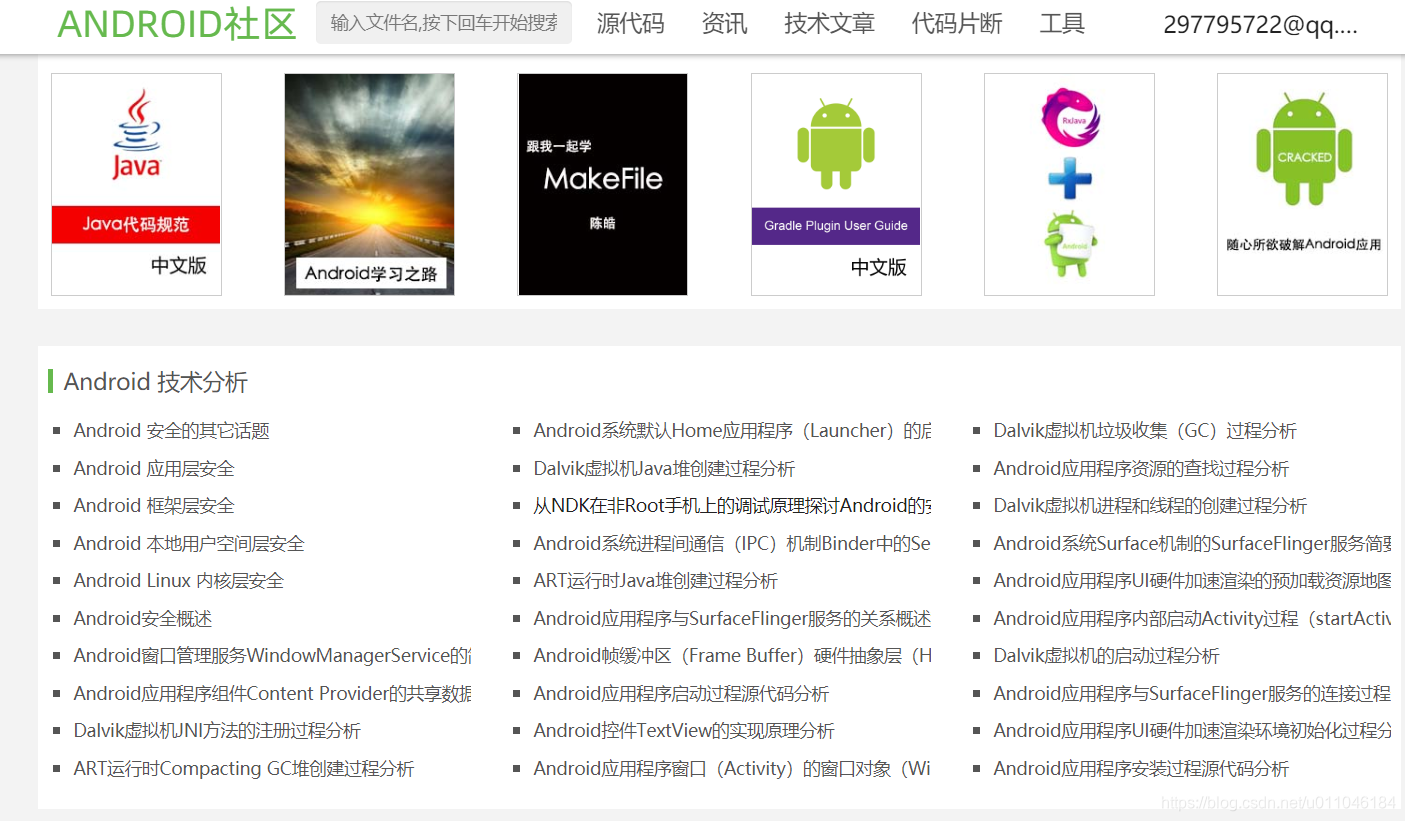
Task: Open article Android 框架层安全
Action: 154,506
